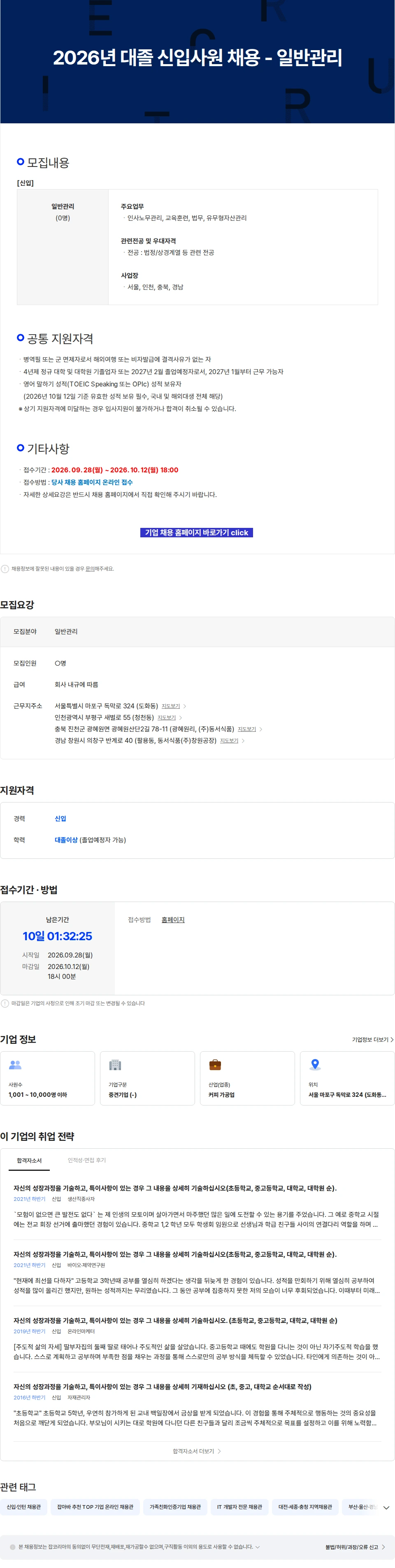Click the 산업(업종) briefcase icon
The image size is (395, 1568).
click(x=215, y=1065)
